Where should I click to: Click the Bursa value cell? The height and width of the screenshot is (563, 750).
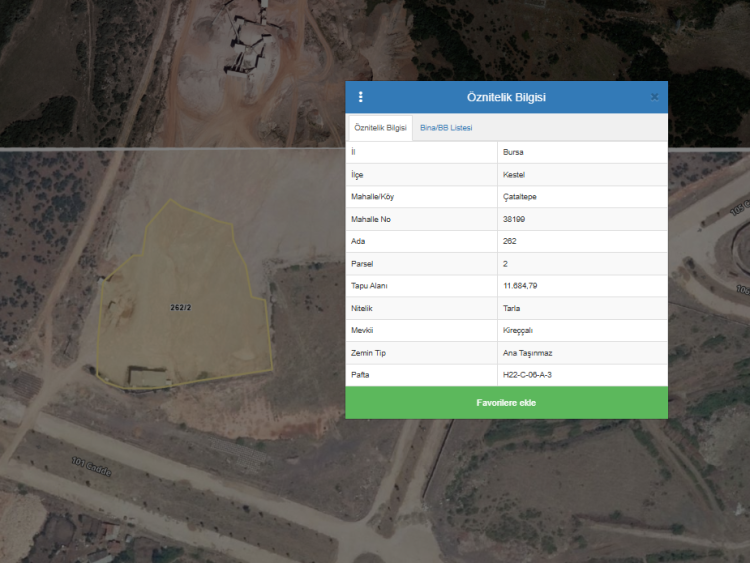tap(515, 152)
